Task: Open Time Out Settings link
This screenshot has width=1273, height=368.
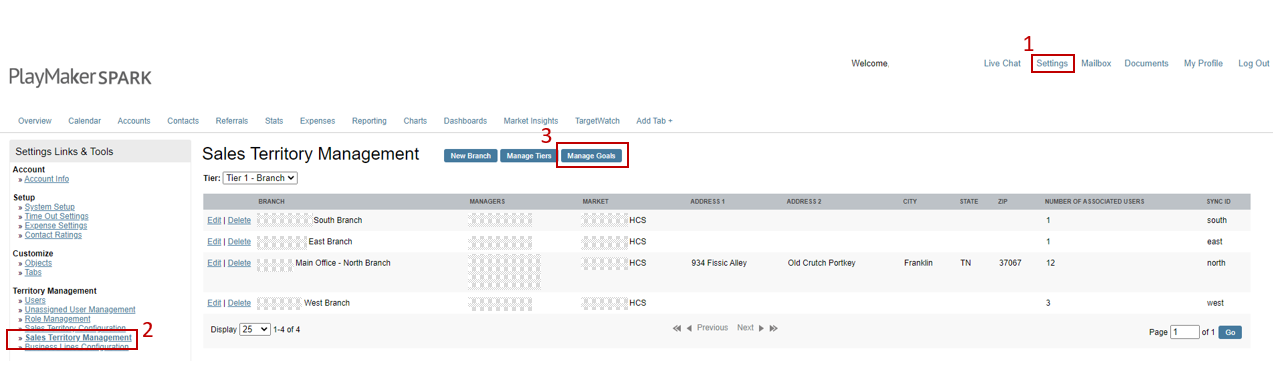Action: pos(56,216)
